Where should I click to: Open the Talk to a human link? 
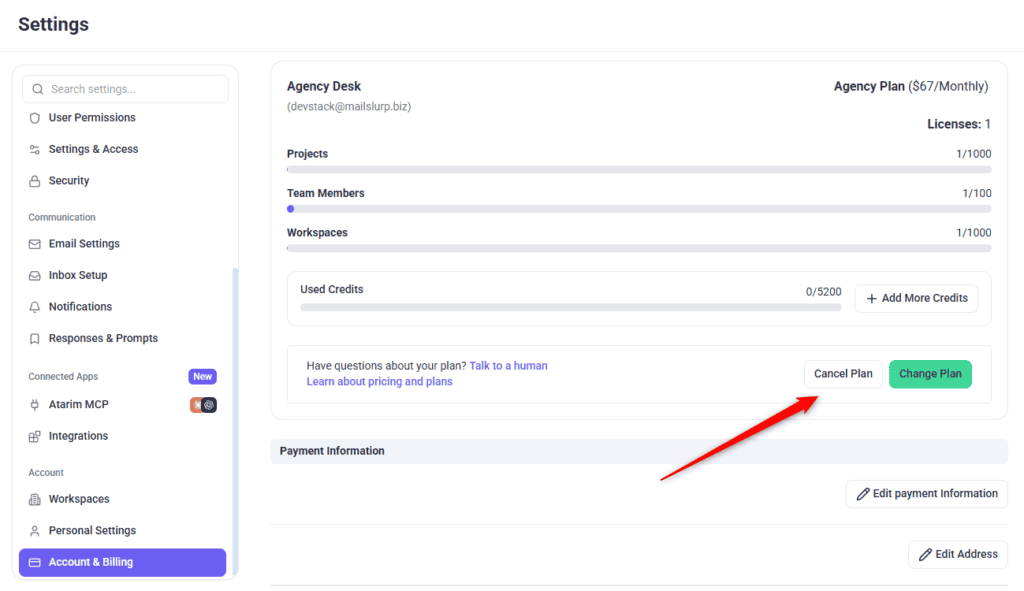[x=508, y=366]
